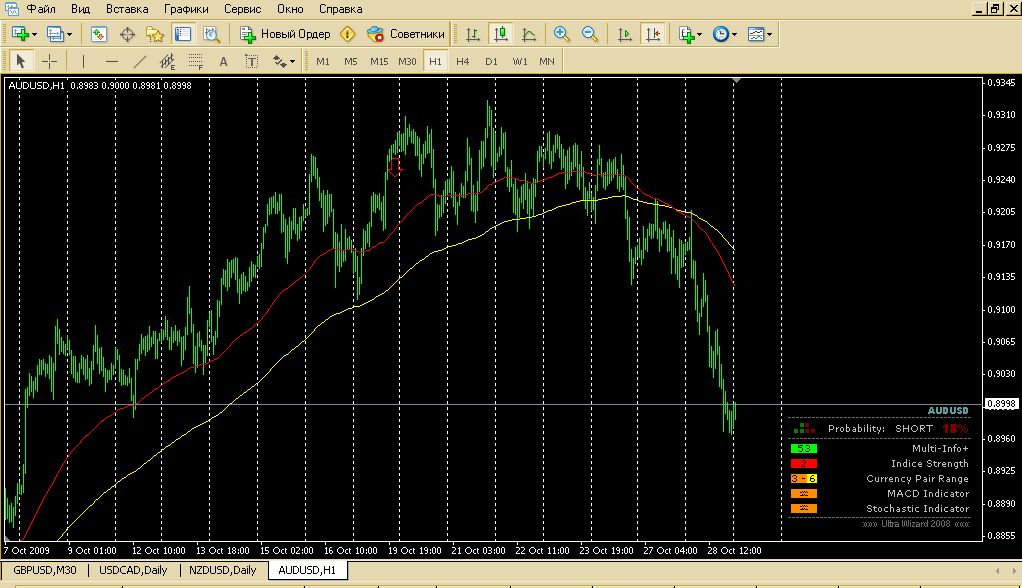Draw a vertical line on chart
The image size is (1022, 588).
84,61
